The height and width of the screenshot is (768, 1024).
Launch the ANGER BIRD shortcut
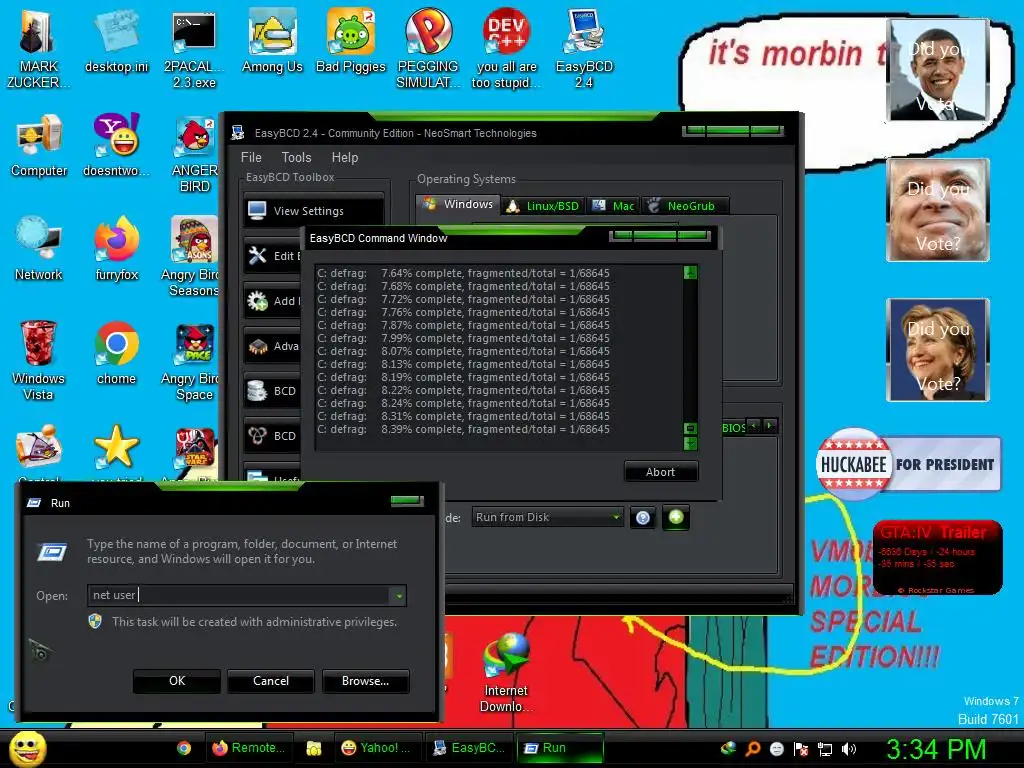[x=194, y=153]
